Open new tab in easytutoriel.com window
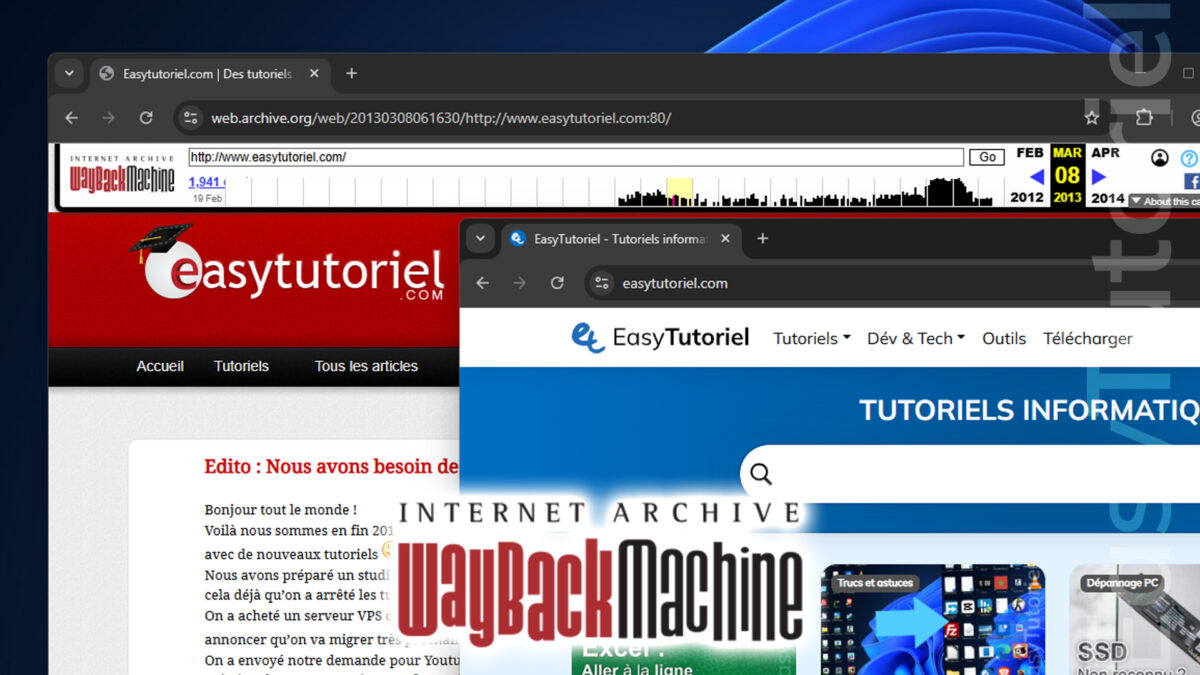The image size is (1200, 675). pos(762,239)
